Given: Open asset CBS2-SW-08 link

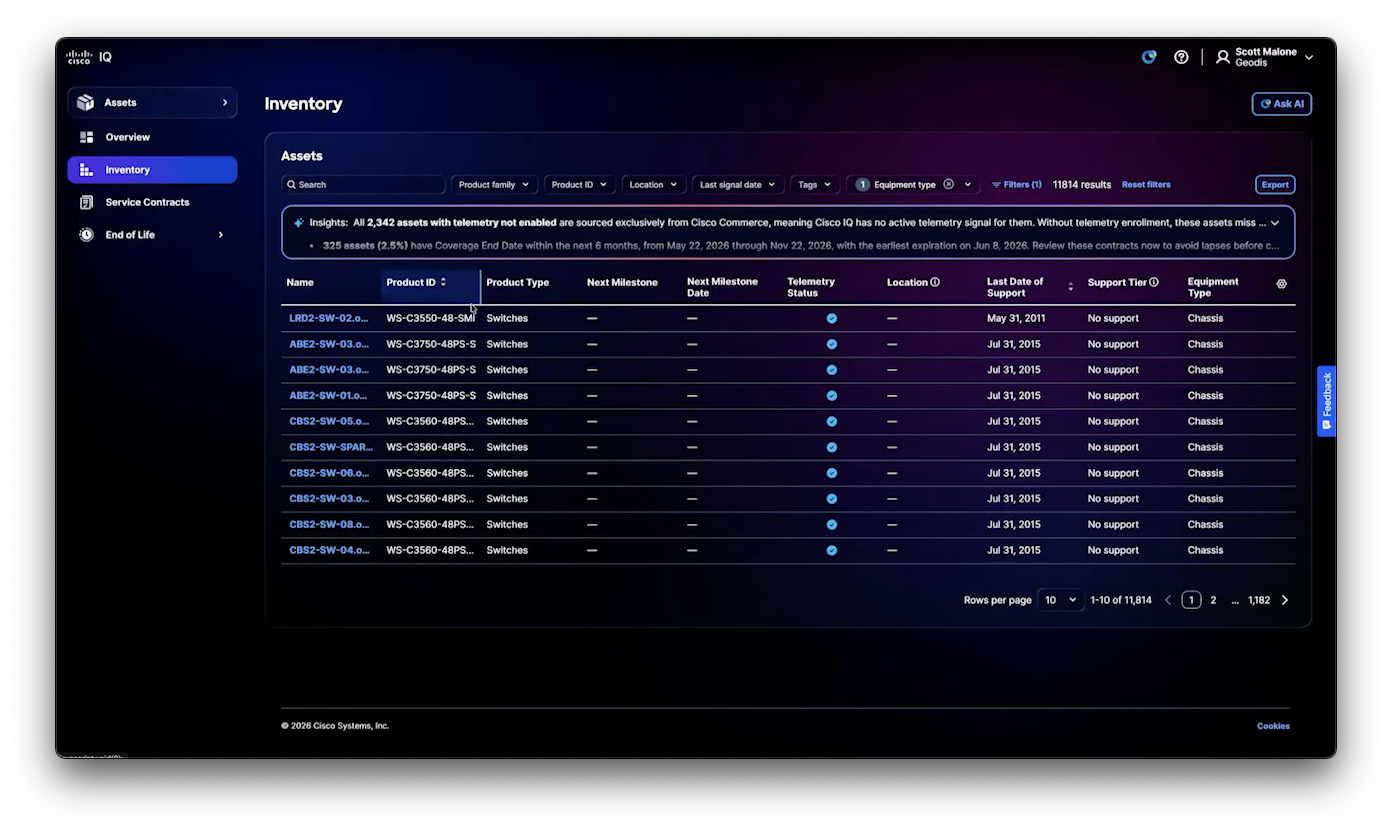Looking at the screenshot, I should 329,525.
